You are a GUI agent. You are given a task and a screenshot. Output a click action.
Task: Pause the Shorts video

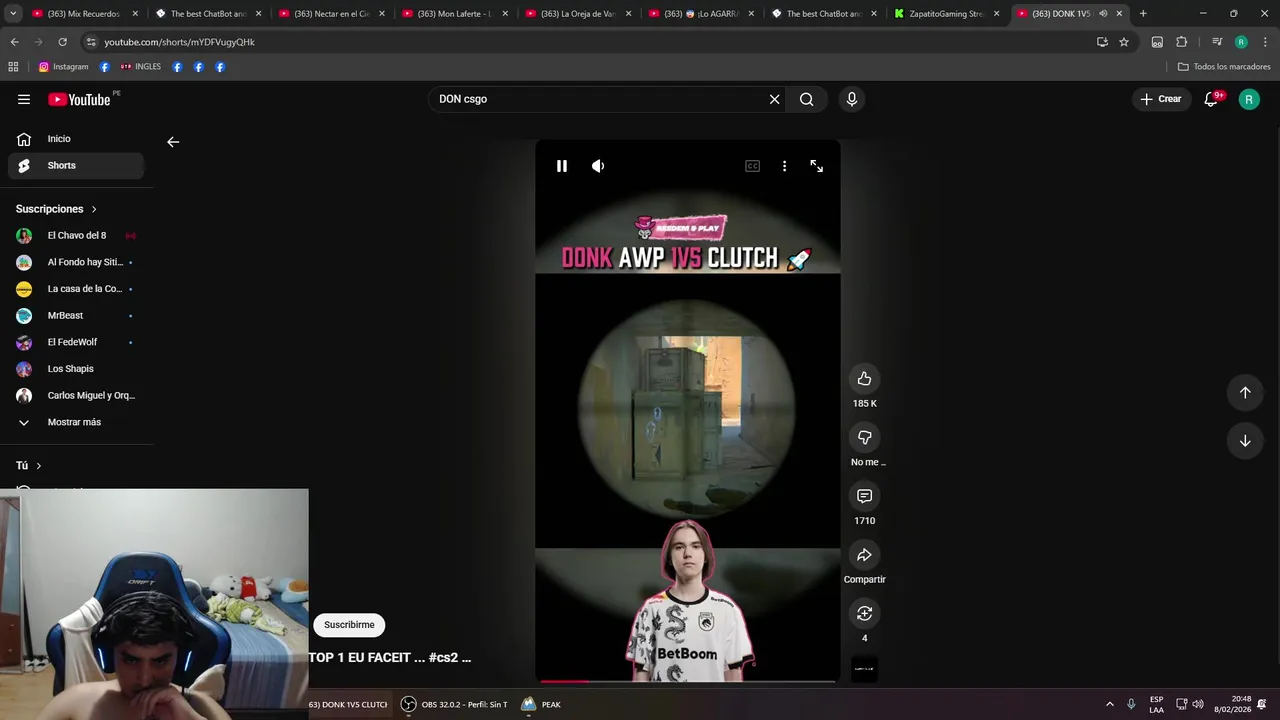coord(562,166)
